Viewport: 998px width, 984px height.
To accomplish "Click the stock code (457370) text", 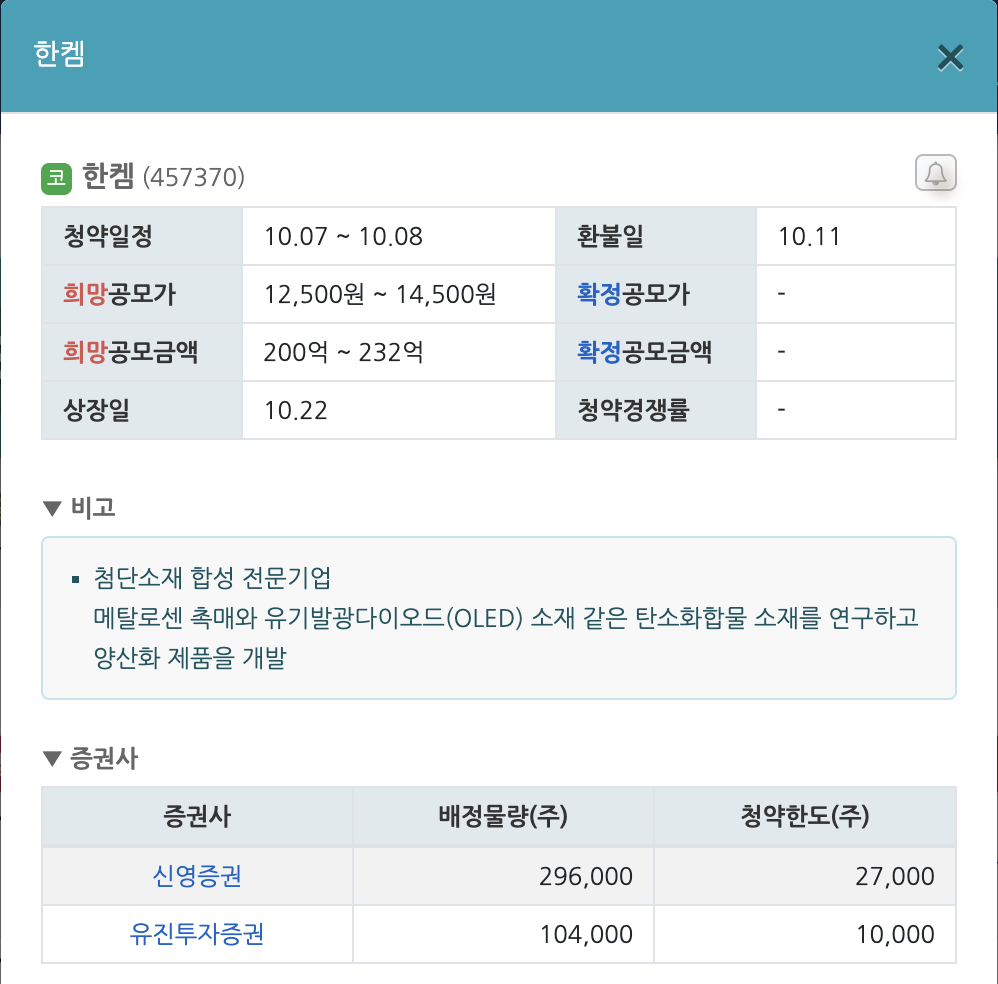I will (x=193, y=178).
